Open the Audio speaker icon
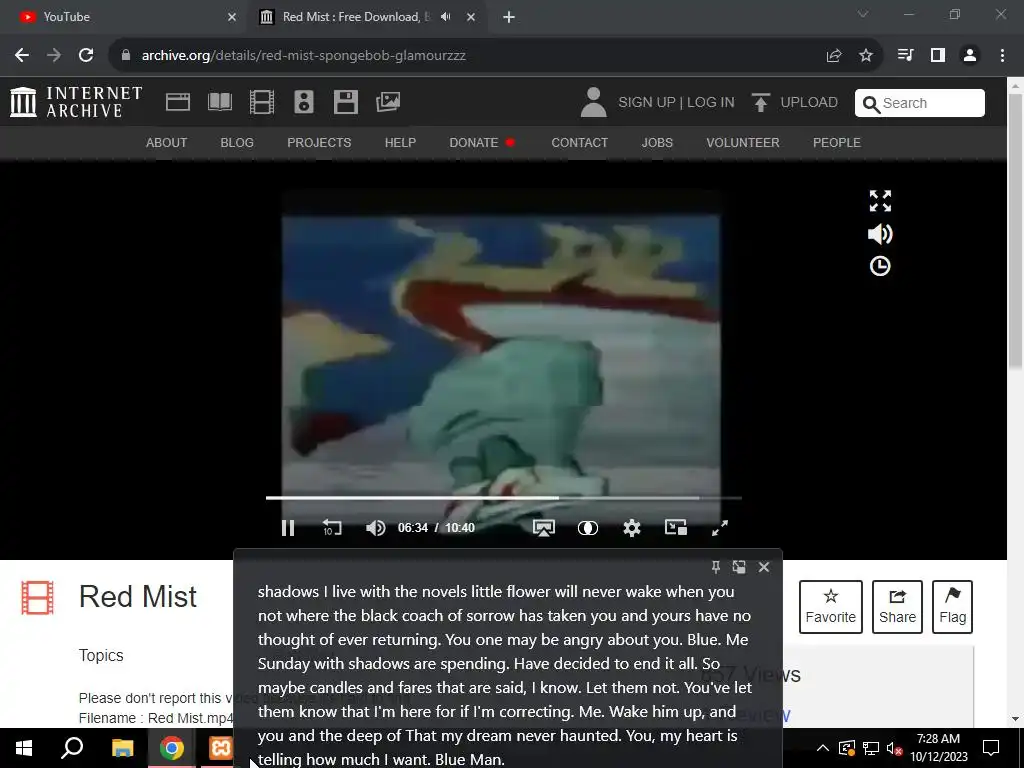The image size is (1024, 768). pyautogui.click(x=304, y=102)
